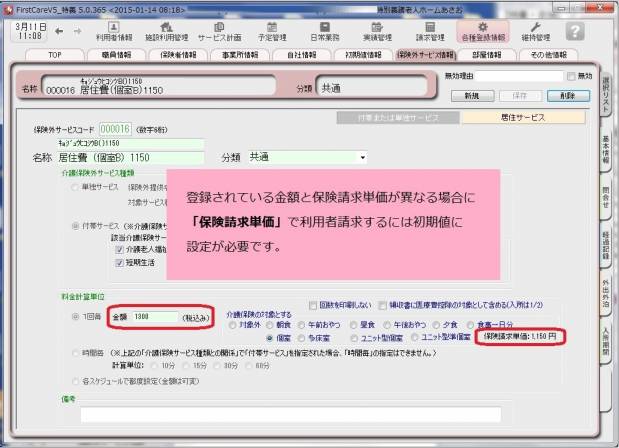
Task: Click the help question mark icon
Action: pyautogui.click(x=574, y=31)
